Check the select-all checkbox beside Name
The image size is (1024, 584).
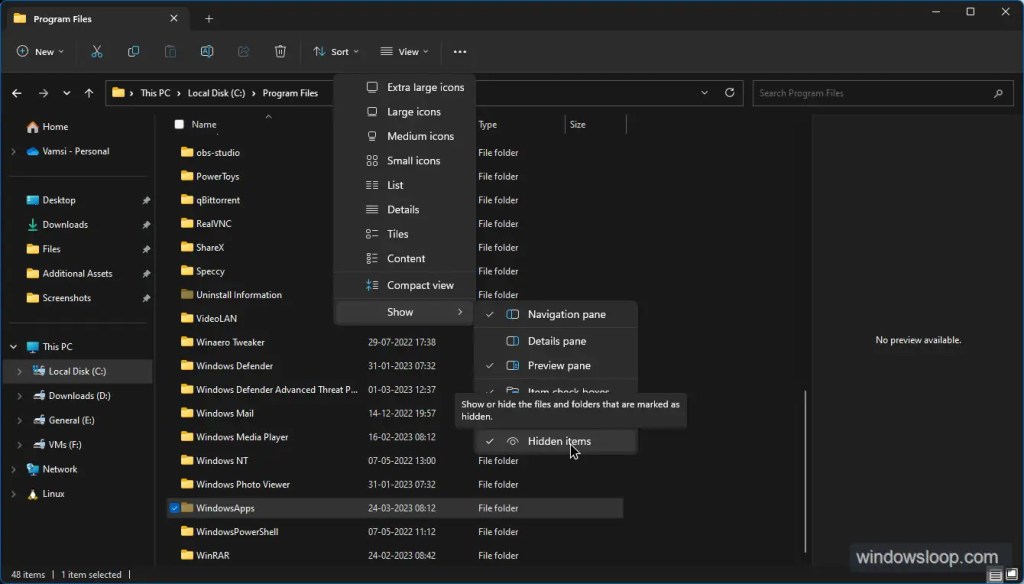[x=179, y=124]
